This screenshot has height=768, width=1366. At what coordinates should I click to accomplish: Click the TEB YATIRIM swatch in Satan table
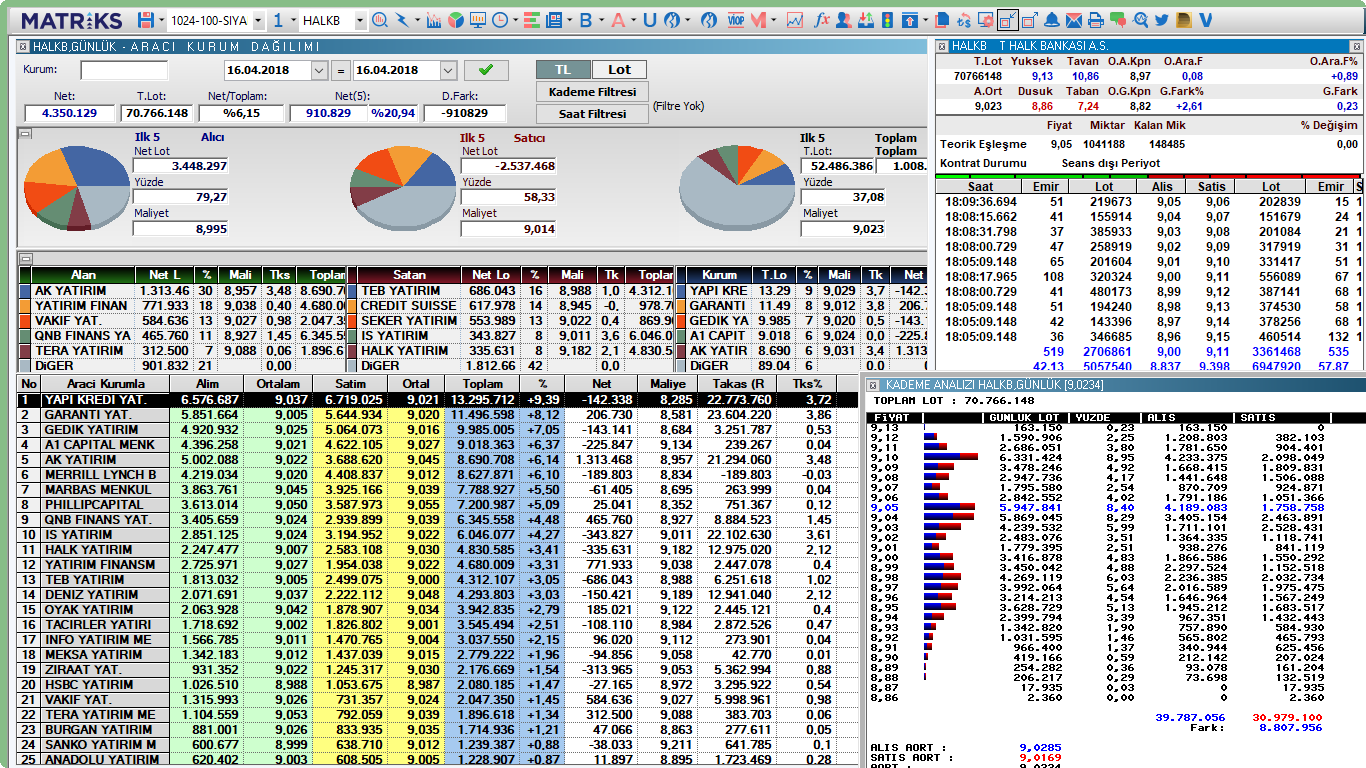[x=353, y=291]
